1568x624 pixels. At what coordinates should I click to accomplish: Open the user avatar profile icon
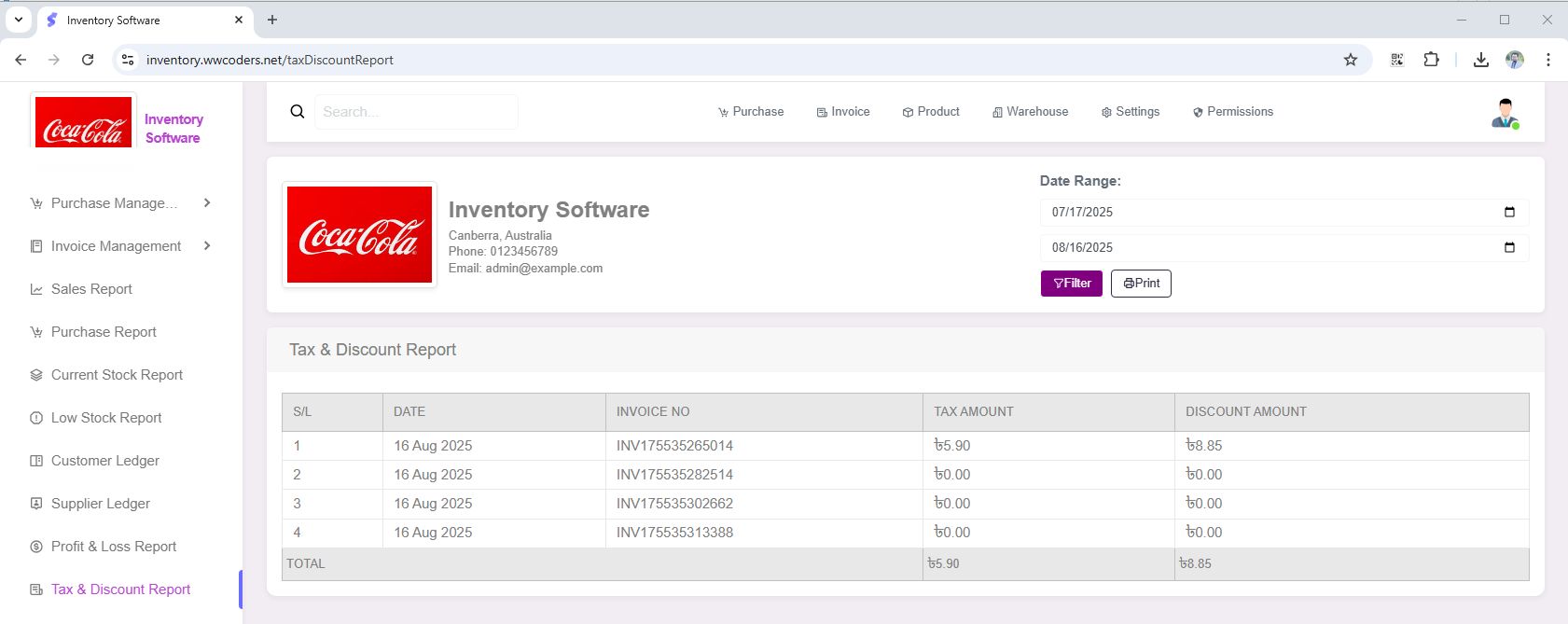point(1504,113)
